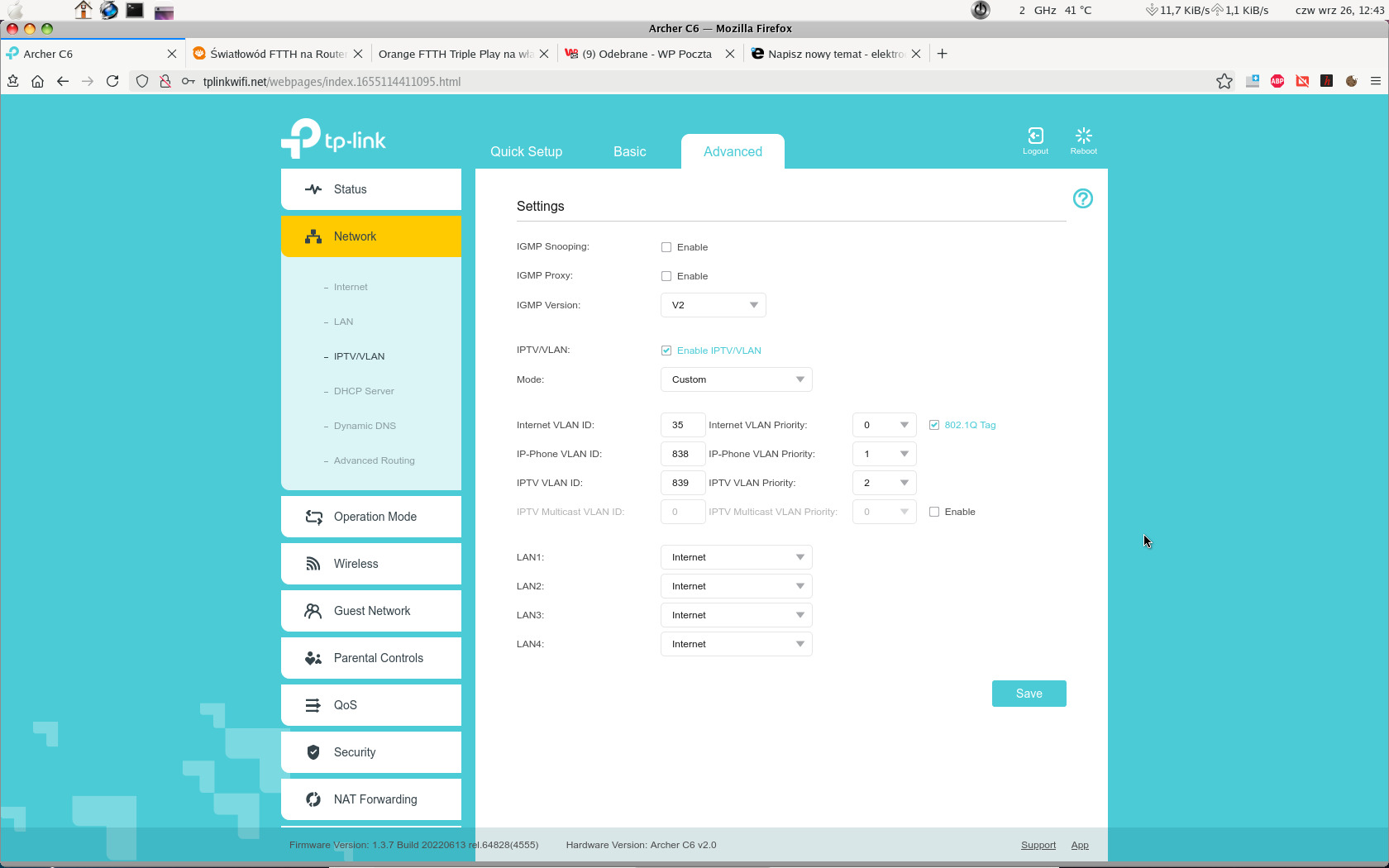Viewport: 1389px width, 868px height.
Task: Open the Status menu section
Action: tap(371, 189)
